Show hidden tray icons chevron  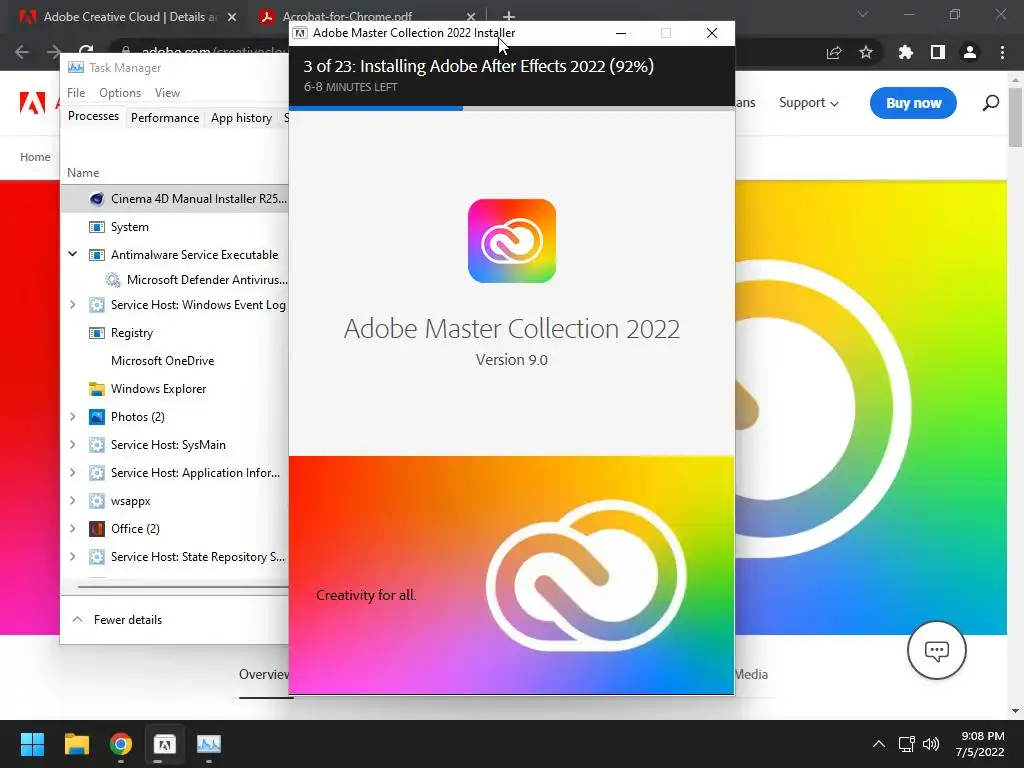879,744
